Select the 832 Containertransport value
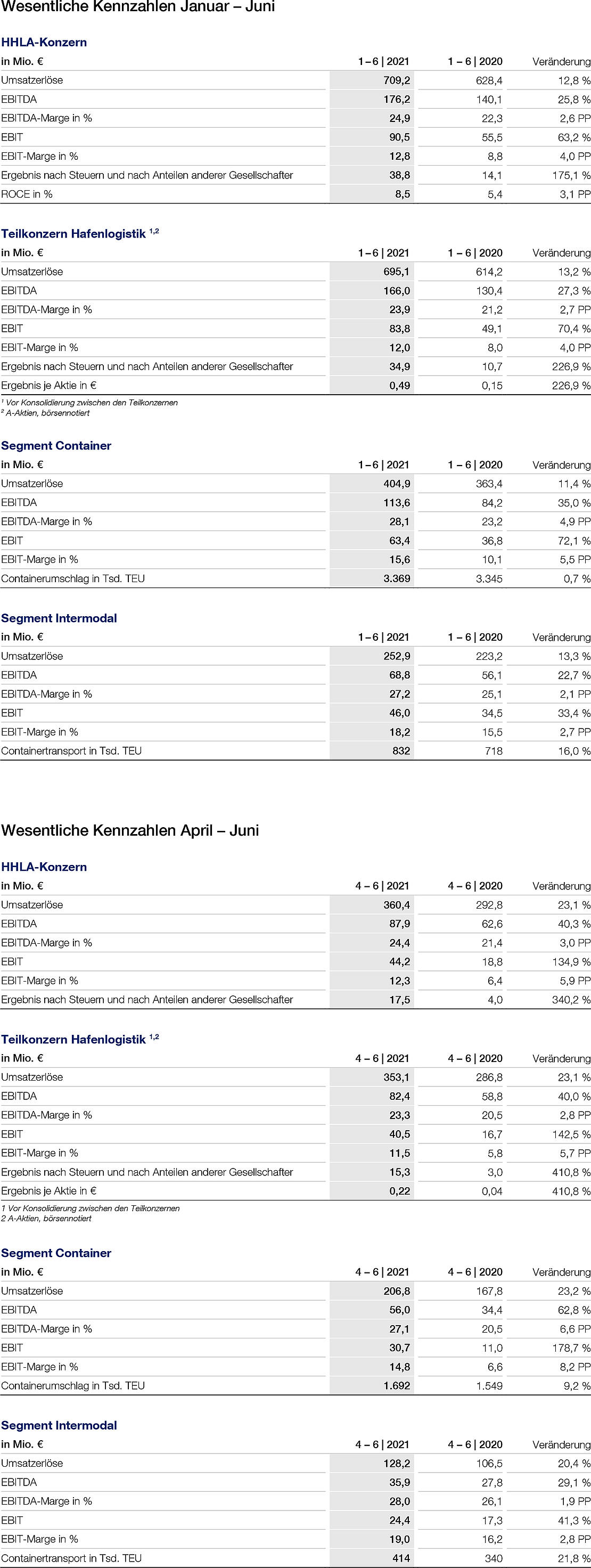Screen dimensions: 591x1568 click(x=400, y=750)
